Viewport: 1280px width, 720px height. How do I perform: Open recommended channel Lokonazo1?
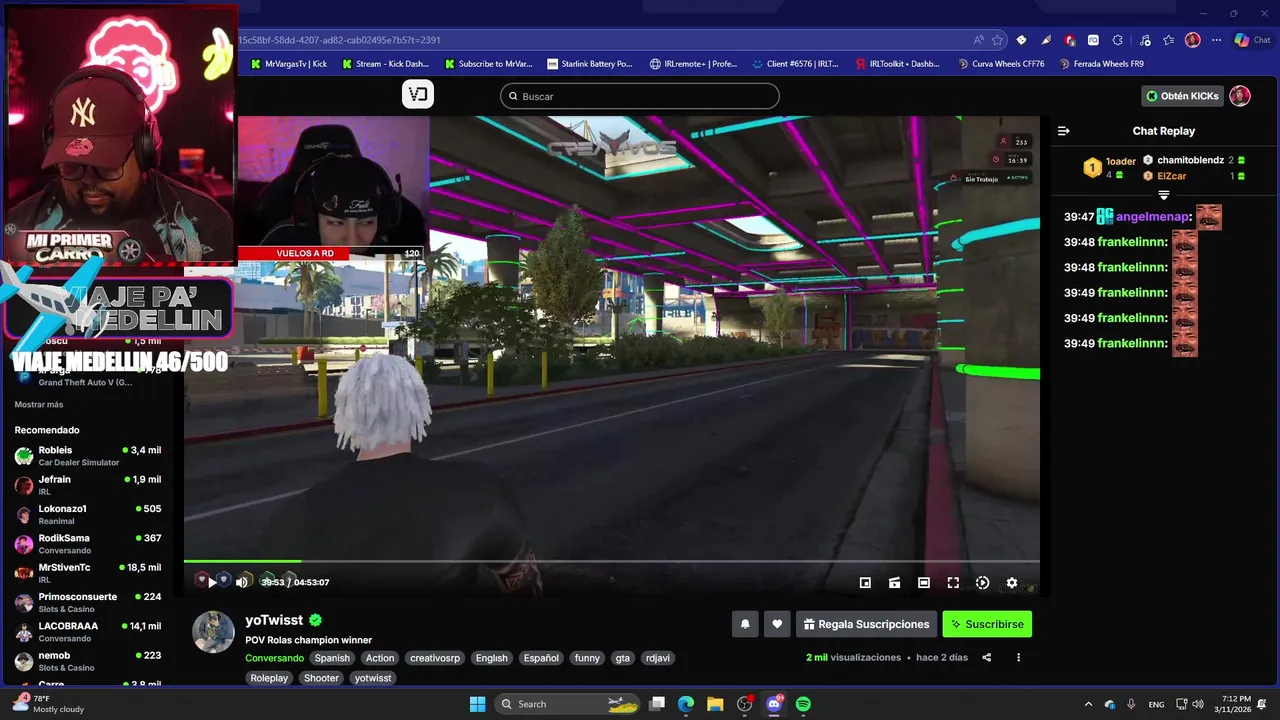point(88,514)
